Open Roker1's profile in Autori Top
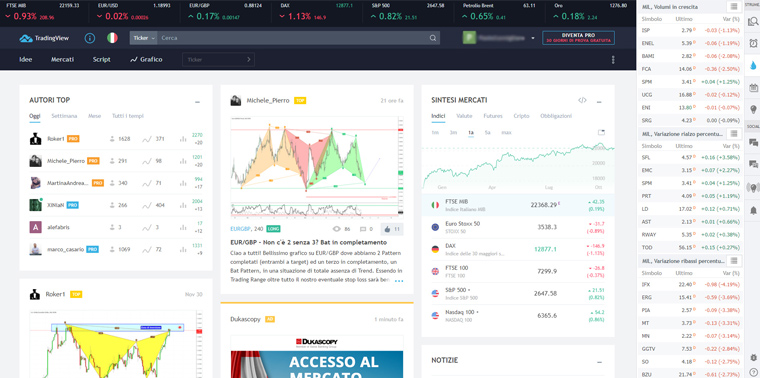Image resolution: width=760 pixels, height=378 pixels. pos(57,139)
